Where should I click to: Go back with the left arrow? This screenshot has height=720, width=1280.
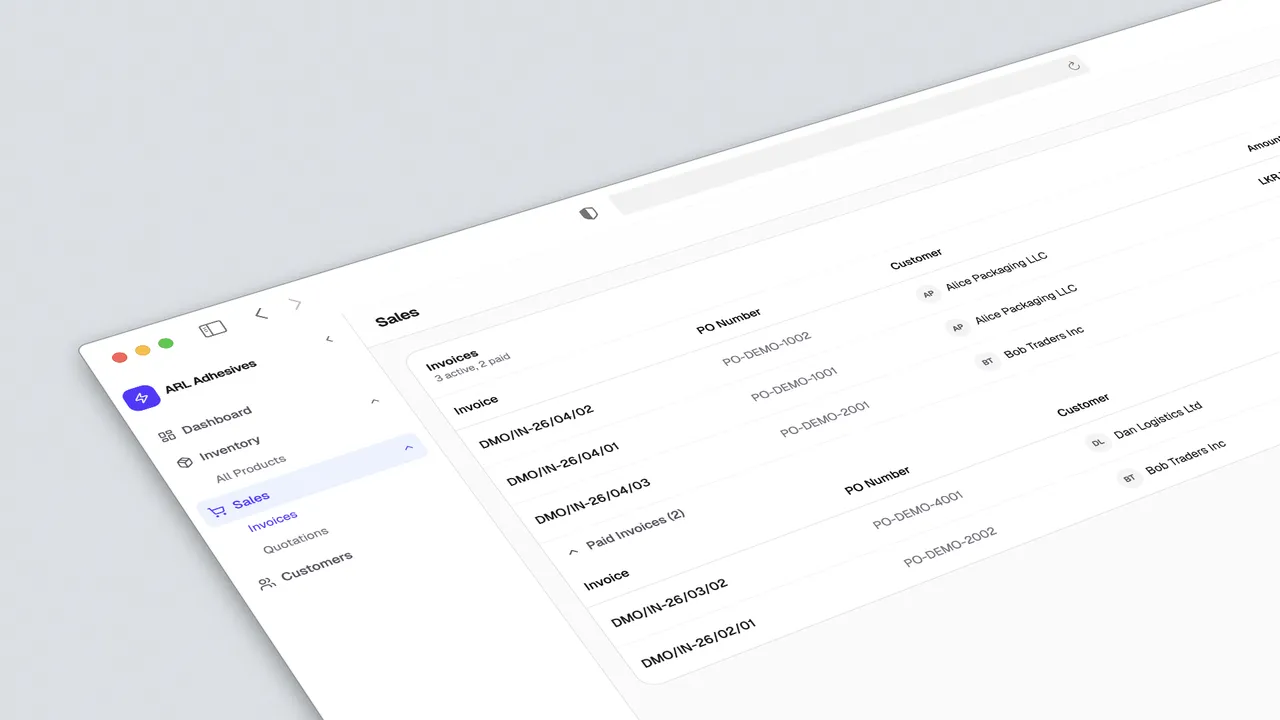click(261, 314)
